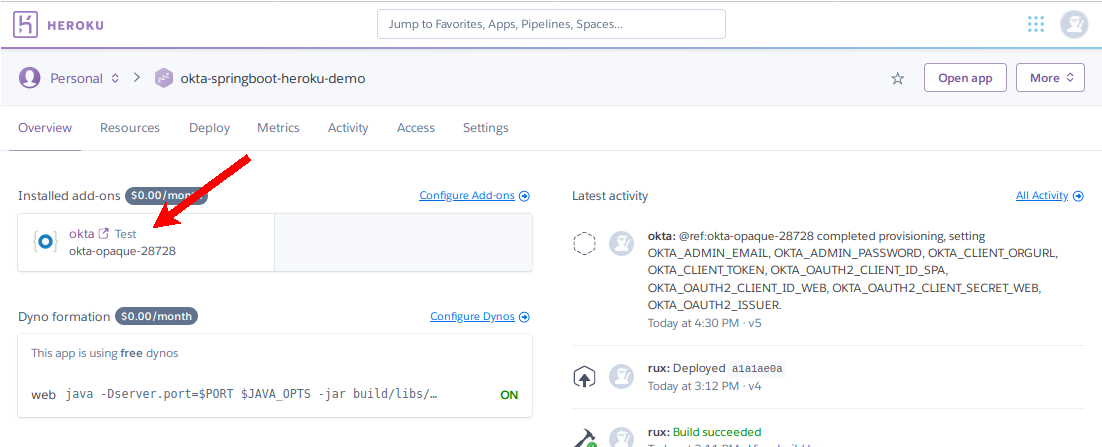
Task: Open the apps grid menu icon
Action: click(x=1036, y=24)
